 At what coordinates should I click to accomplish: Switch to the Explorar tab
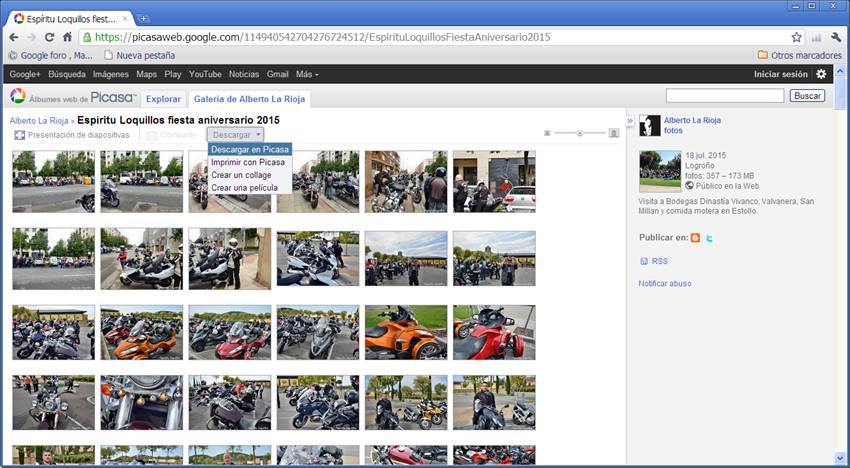(x=163, y=99)
